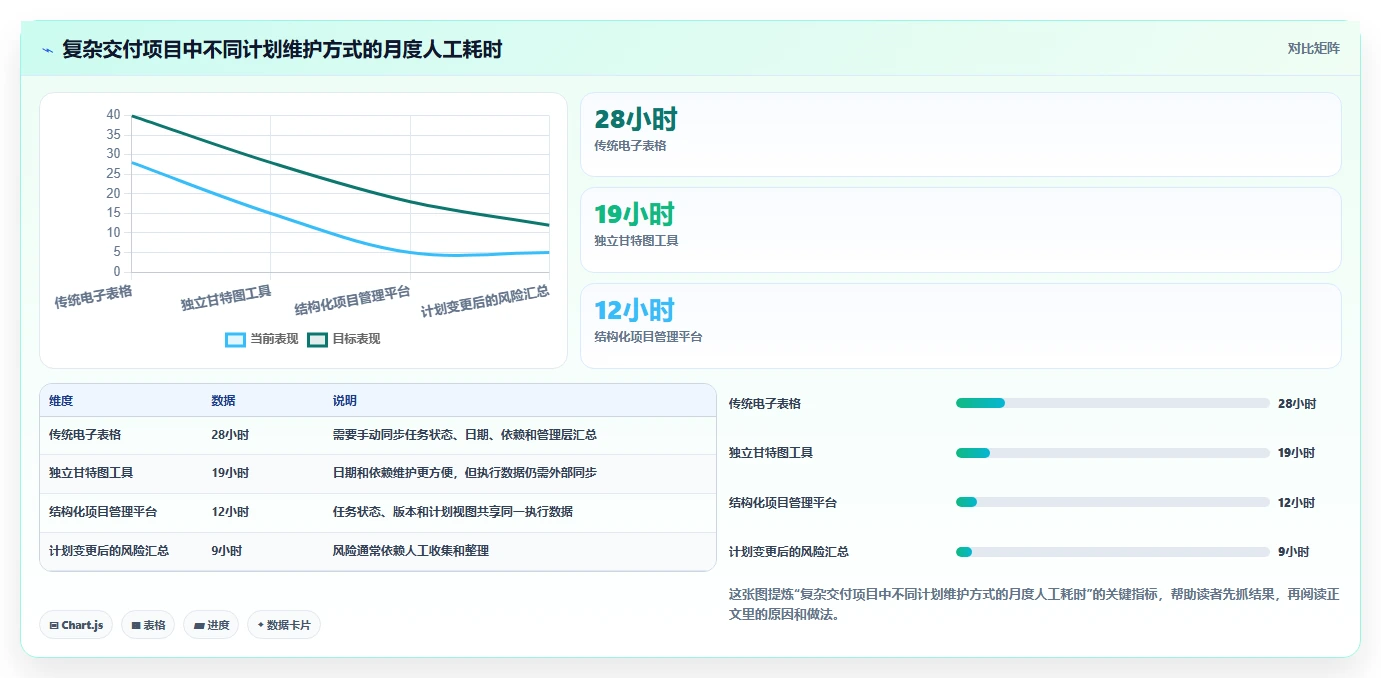Click the 独立甘特图工具 x-axis label on the chart
This screenshot has width=1381, height=678.
point(226,298)
